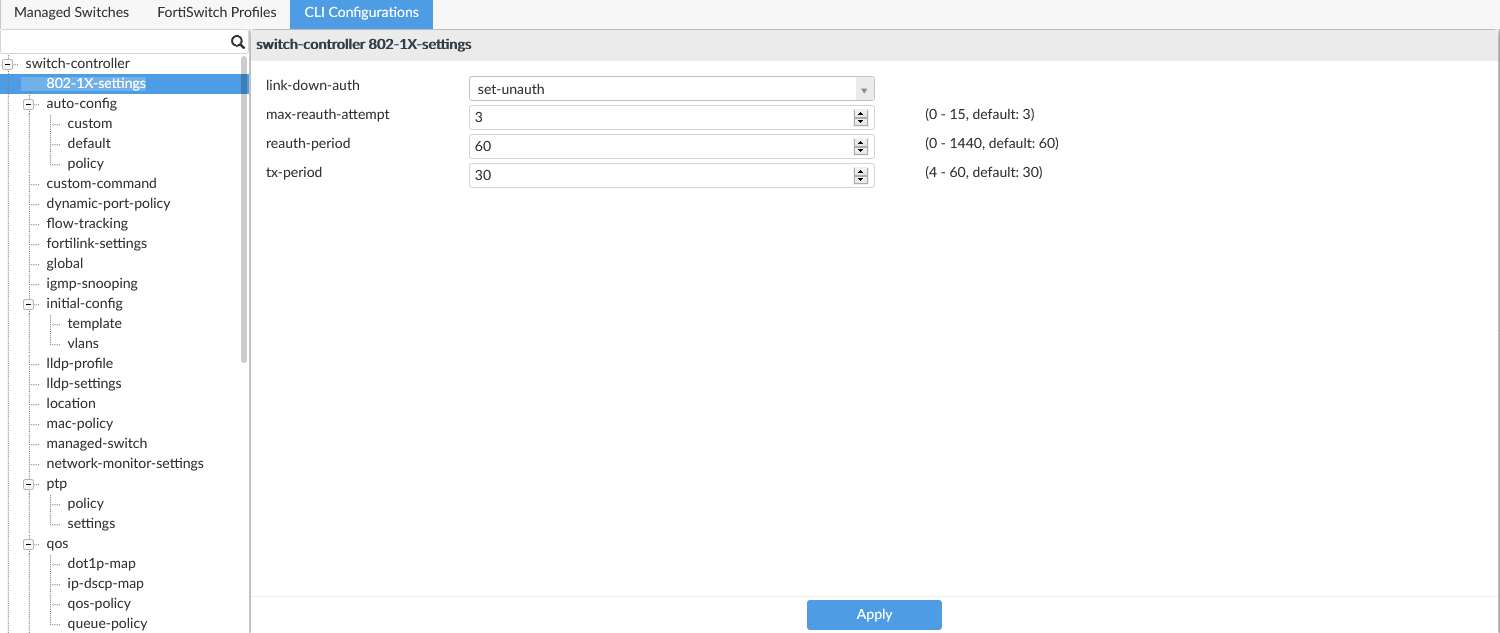1500x633 pixels.
Task: Click max-reauth-attempt spinner arrows
Action: (860, 118)
